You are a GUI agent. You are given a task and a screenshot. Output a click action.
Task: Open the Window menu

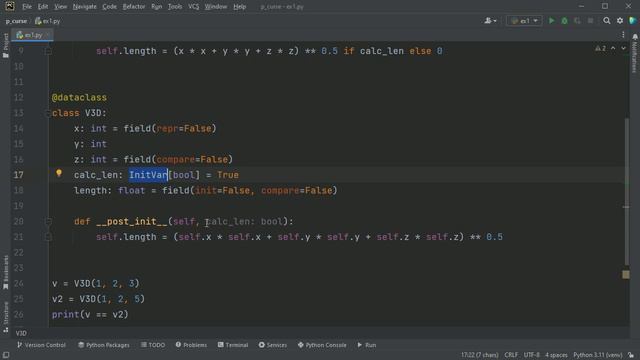click(216, 7)
